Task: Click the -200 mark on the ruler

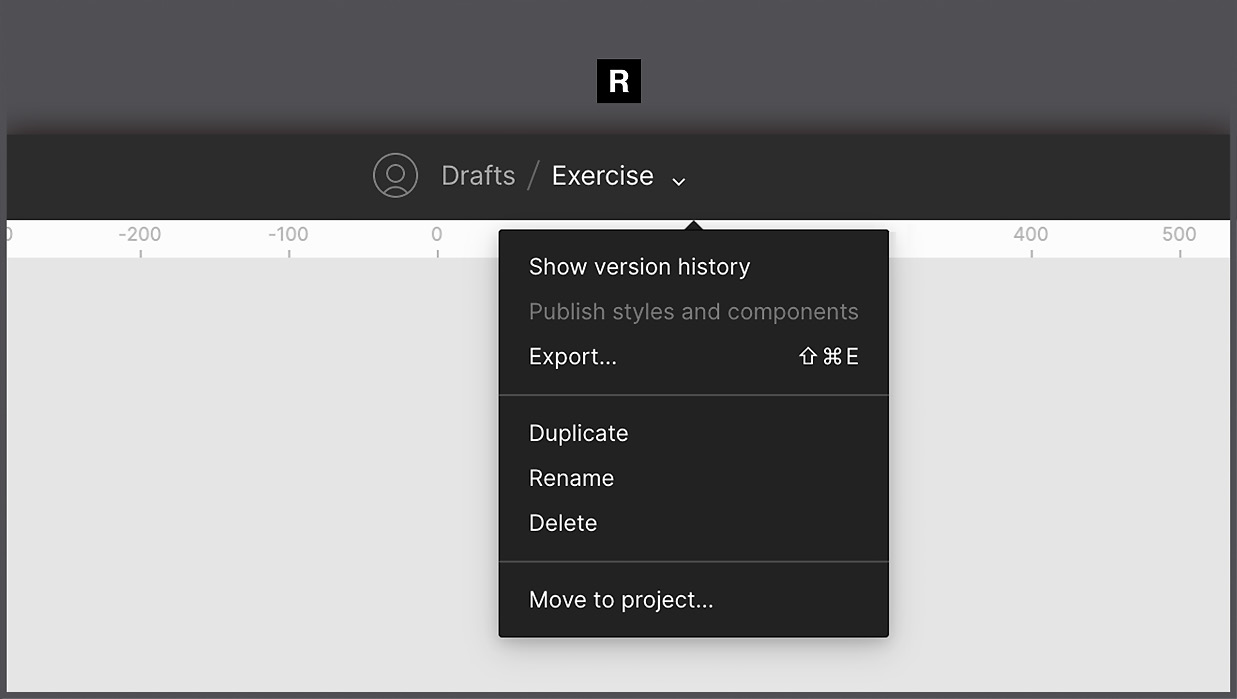Action: coord(140,234)
